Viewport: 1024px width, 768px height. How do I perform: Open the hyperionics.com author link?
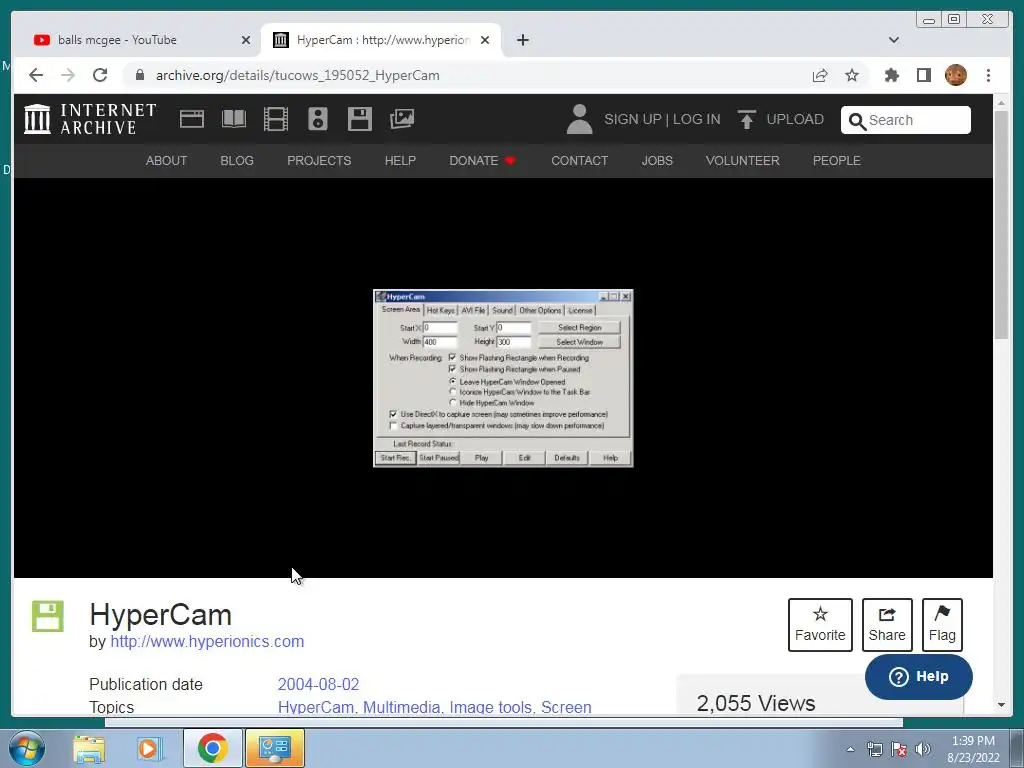(x=207, y=641)
